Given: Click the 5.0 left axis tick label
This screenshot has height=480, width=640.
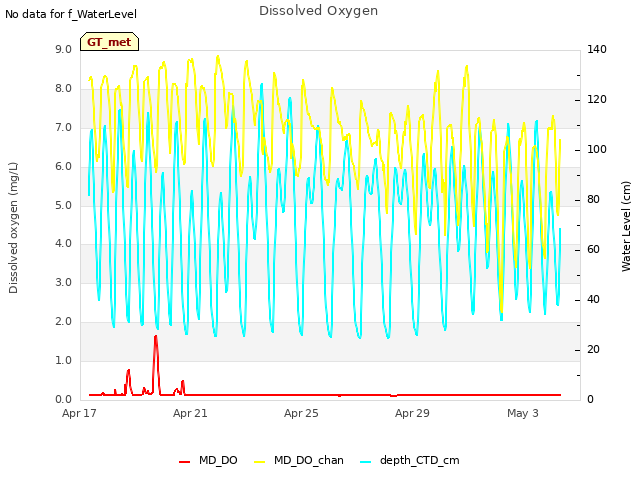Looking at the screenshot, I should coord(63,205).
